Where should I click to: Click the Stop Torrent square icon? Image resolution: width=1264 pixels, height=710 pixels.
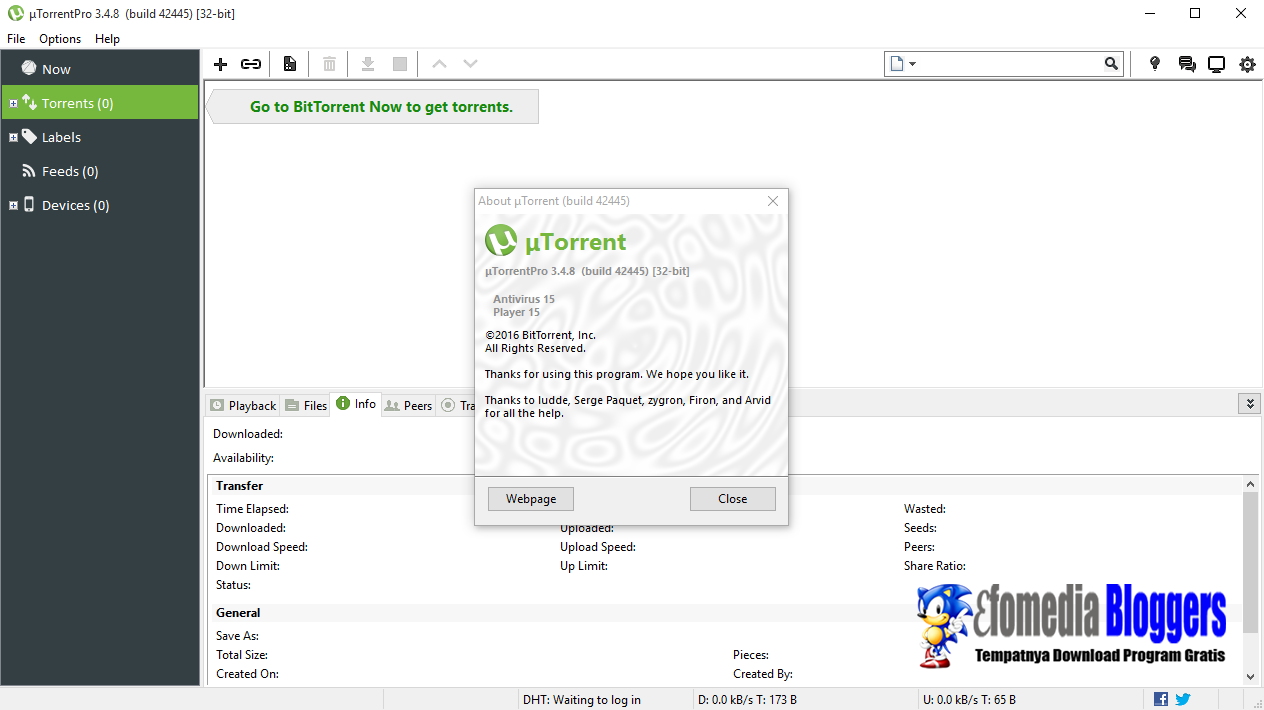[x=400, y=64]
